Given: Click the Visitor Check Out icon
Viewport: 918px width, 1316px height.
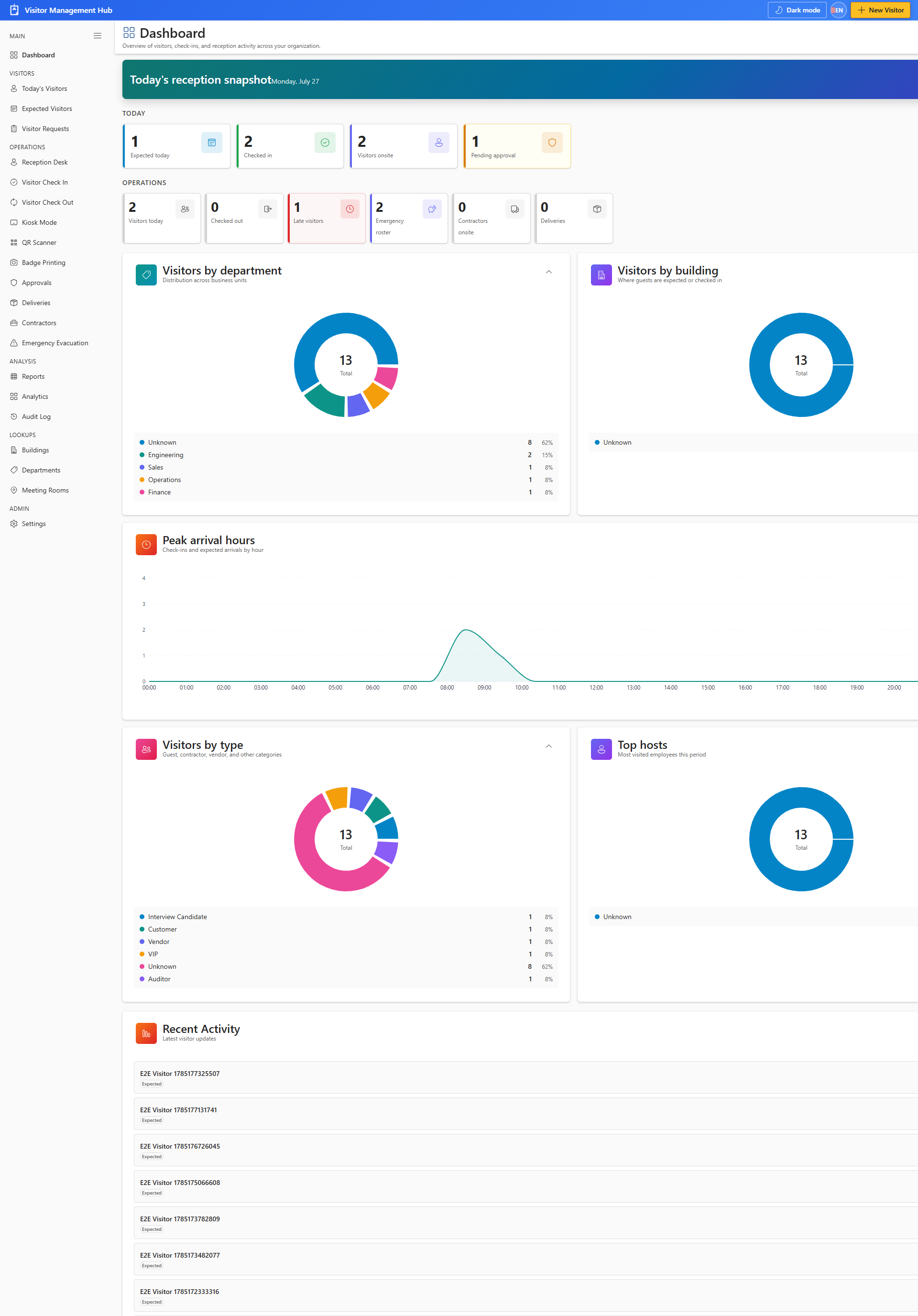Looking at the screenshot, I should [14, 202].
